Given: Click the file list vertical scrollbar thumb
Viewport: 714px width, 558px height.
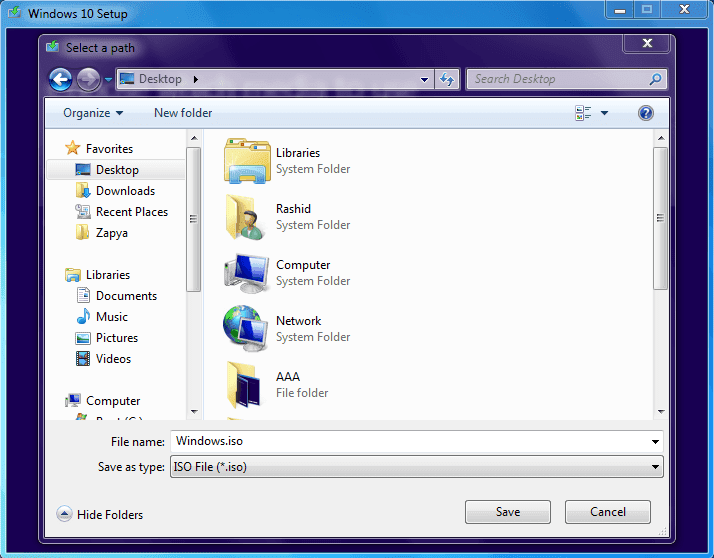Looking at the screenshot, I should click(x=661, y=218).
